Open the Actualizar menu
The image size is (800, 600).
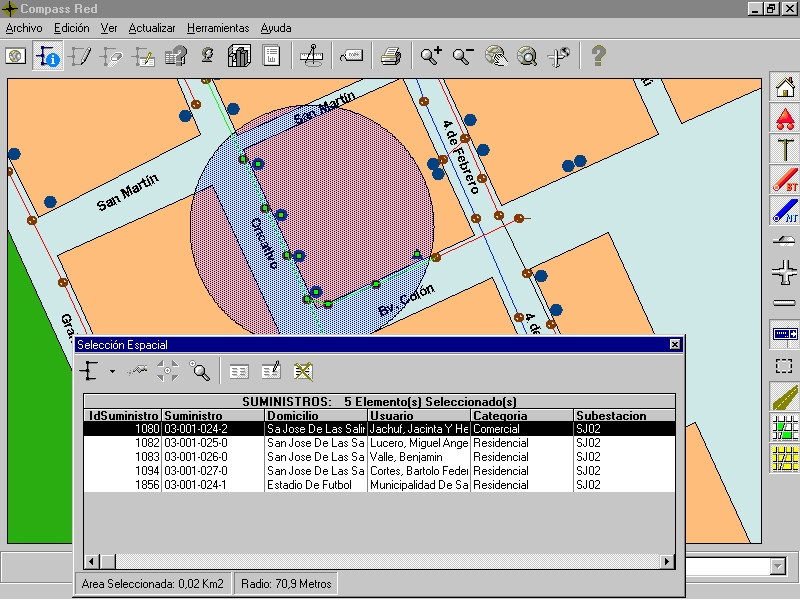(x=152, y=28)
